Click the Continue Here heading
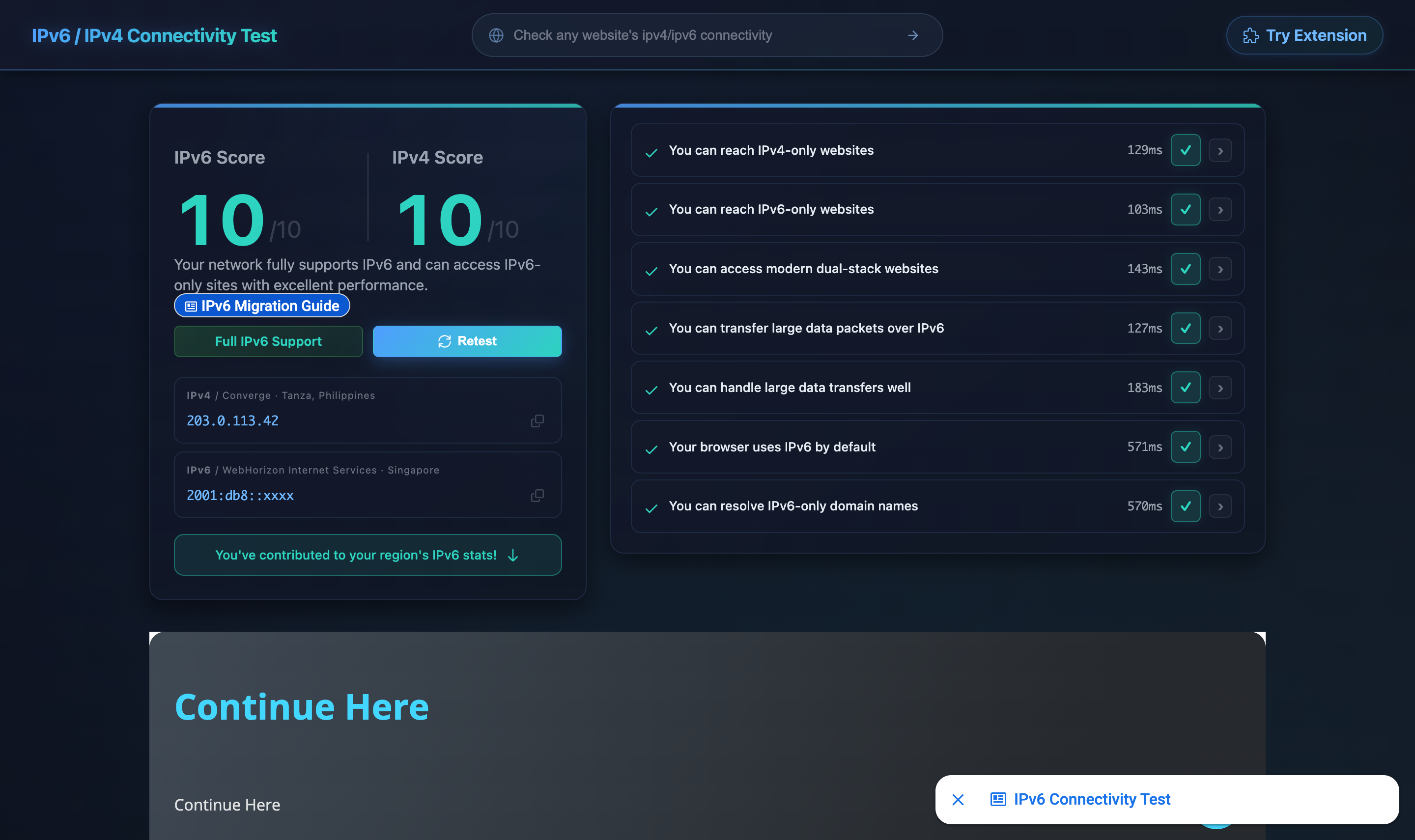The image size is (1415, 840). (x=302, y=707)
